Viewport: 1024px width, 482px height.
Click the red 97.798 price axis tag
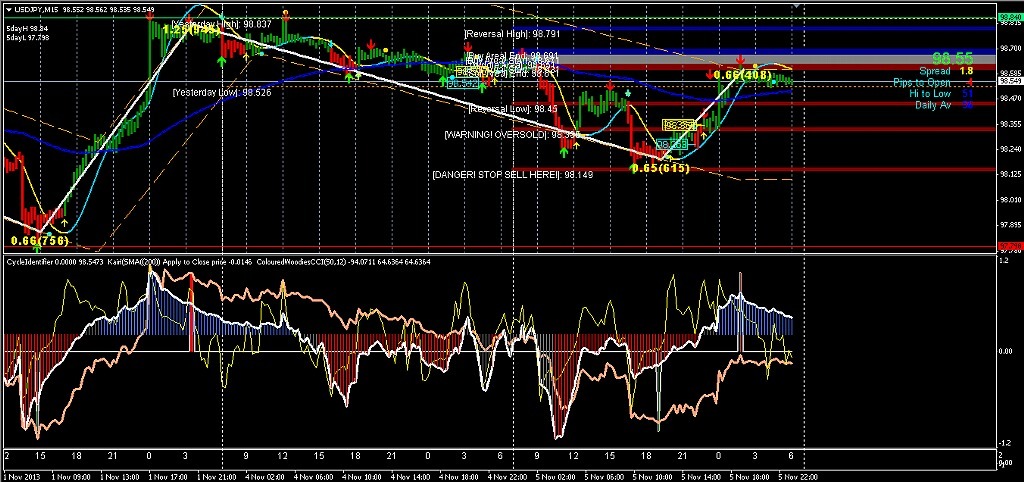(1010, 247)
